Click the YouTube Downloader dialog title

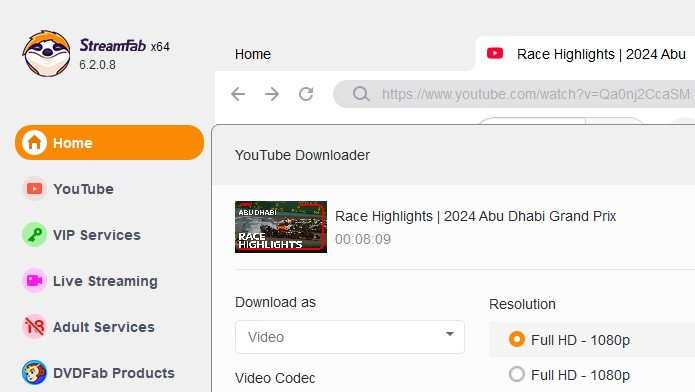coord(302,155)
